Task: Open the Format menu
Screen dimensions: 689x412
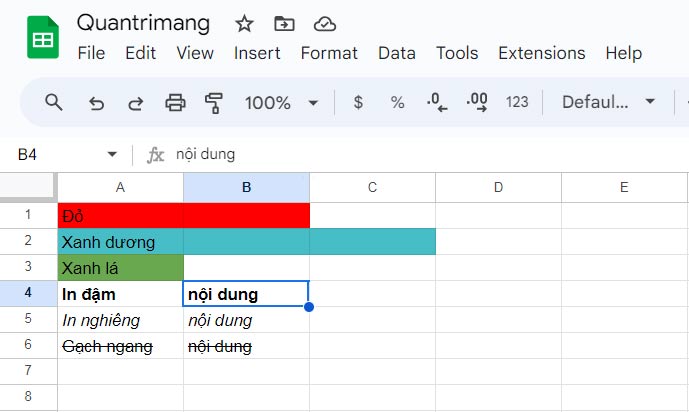Action: pos(329,53)
